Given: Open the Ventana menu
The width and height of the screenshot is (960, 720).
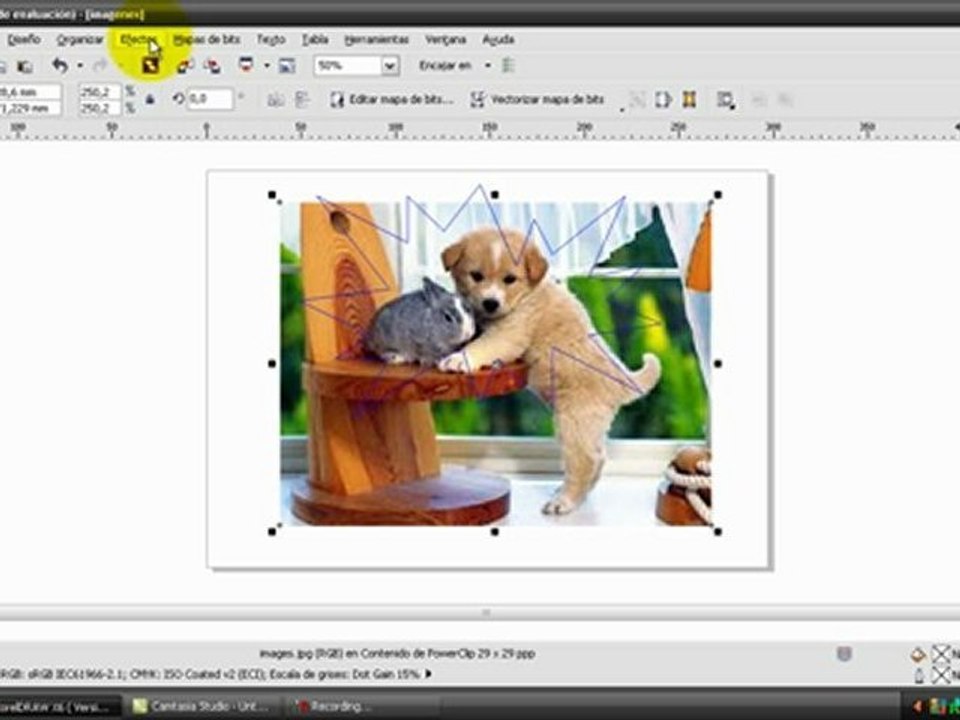Looking at the screenshot, I should (446, 39).
